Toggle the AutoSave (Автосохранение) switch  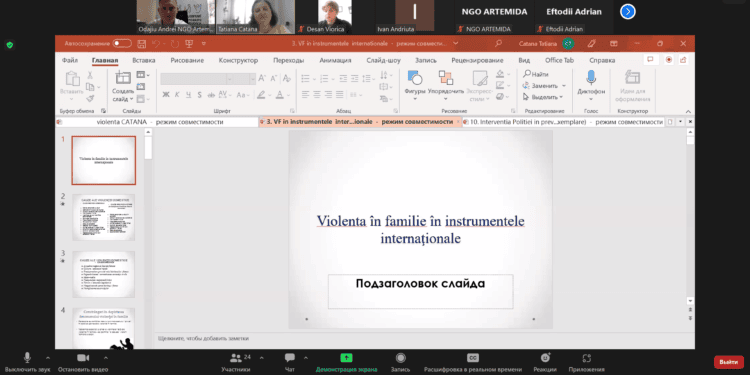click(x=122, y=44)
